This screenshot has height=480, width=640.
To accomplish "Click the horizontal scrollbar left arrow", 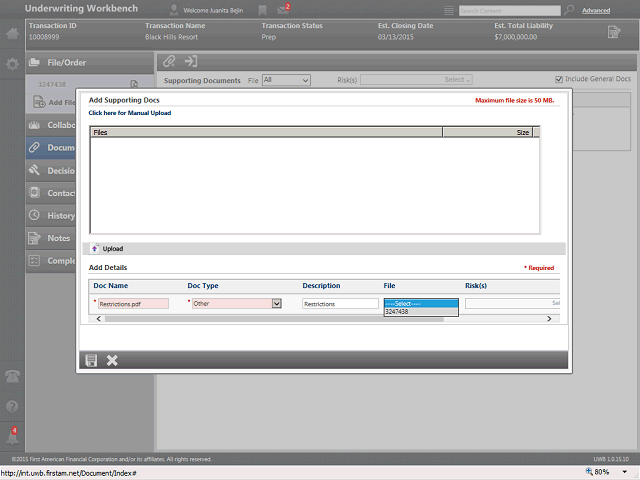I will coord(98,319).
